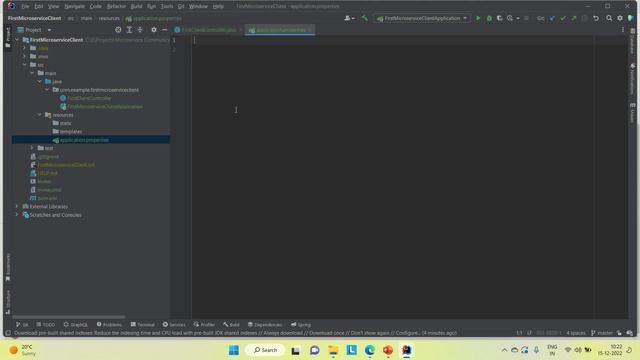Screen dimensions: 640x360
Task: Collapse the main folder node
Action: click(x=32, y=73)
